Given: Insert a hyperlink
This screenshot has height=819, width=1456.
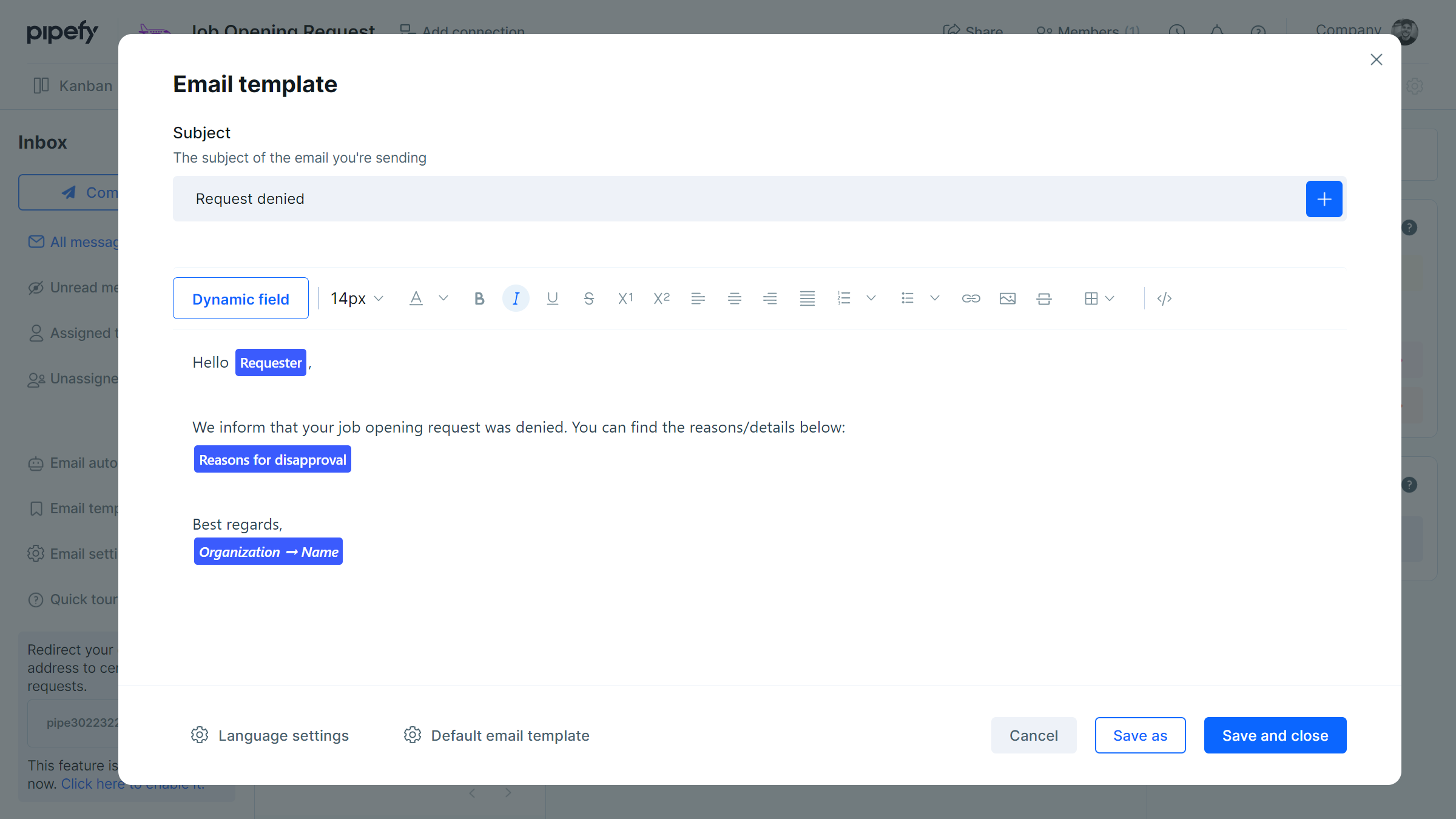Looking at the screenshot, I should (x=971, y=298).
